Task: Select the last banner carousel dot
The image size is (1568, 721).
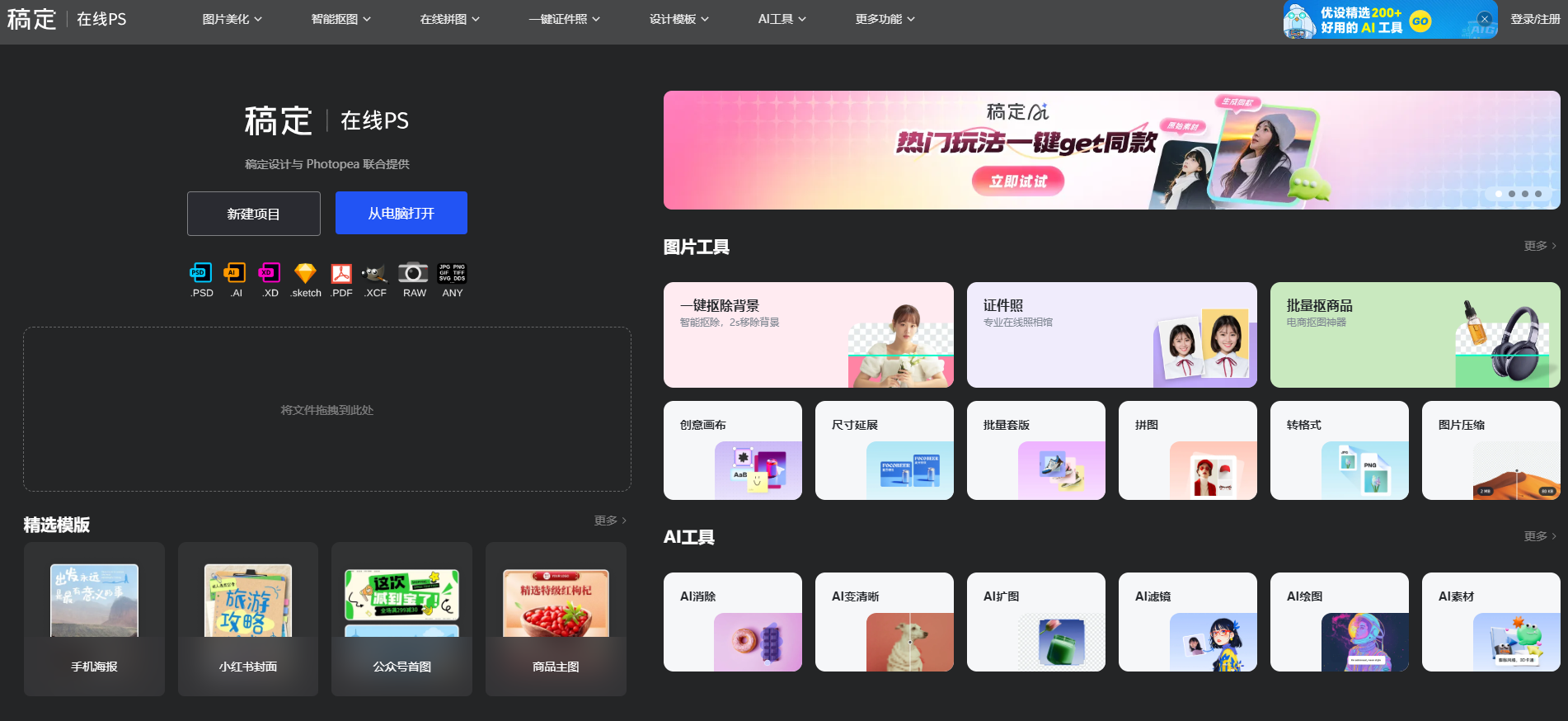Action: (x=1538, y=194)
